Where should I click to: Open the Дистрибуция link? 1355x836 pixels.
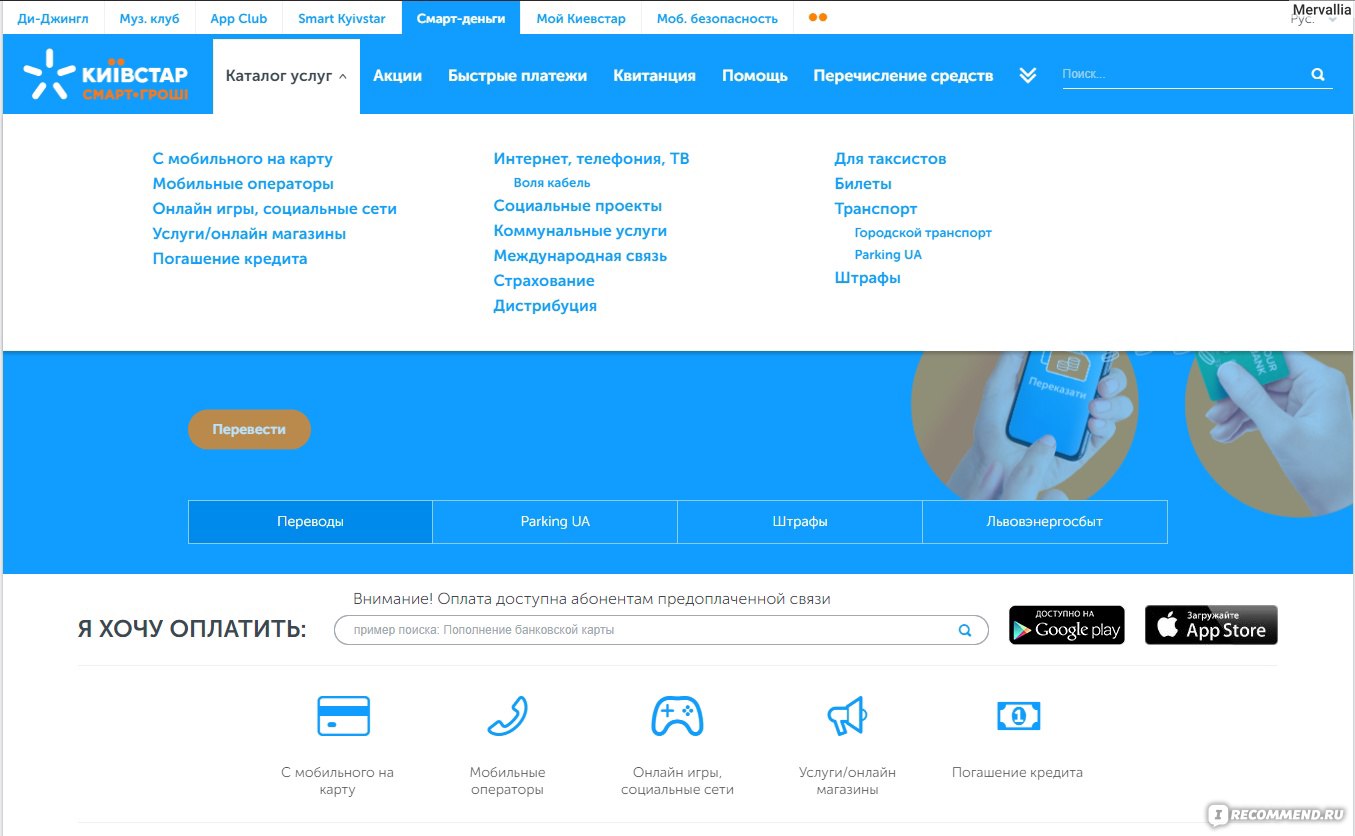(x=545, y=306)
